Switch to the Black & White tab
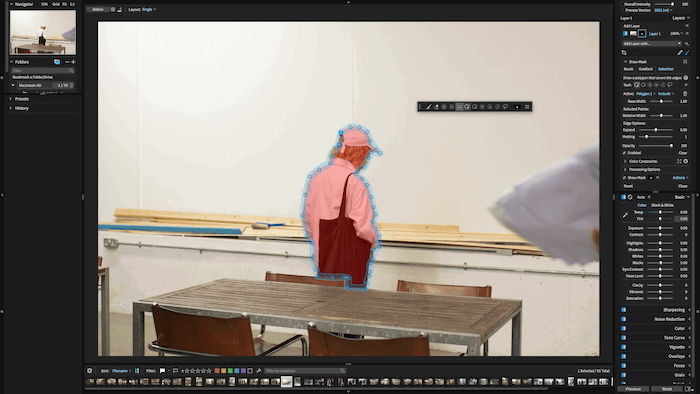The width and height of the screenshot is (700, 394). click(x=662, y=205)
